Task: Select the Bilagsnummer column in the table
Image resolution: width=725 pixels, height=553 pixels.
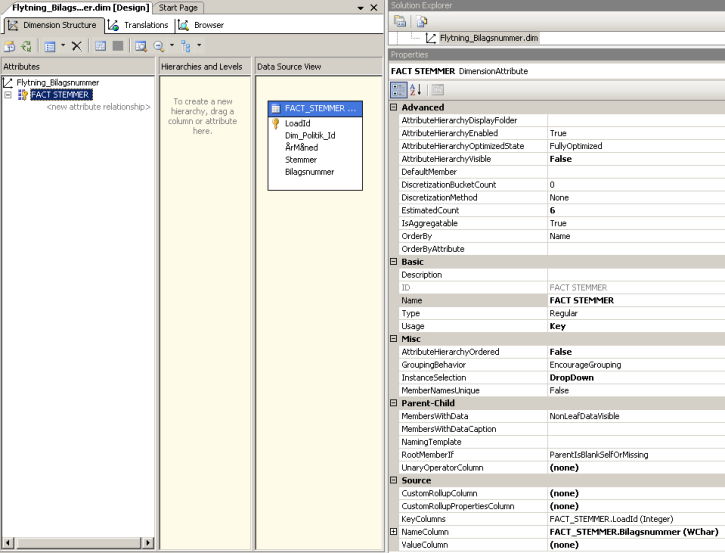Action: coord(309,172)
